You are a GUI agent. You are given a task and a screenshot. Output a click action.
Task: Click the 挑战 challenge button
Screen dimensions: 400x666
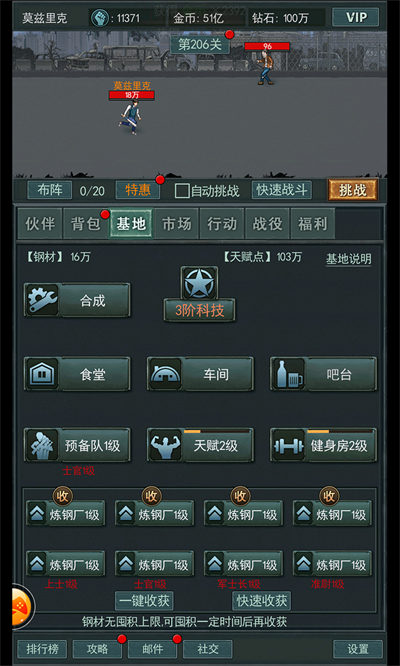(x=352, y=190)
